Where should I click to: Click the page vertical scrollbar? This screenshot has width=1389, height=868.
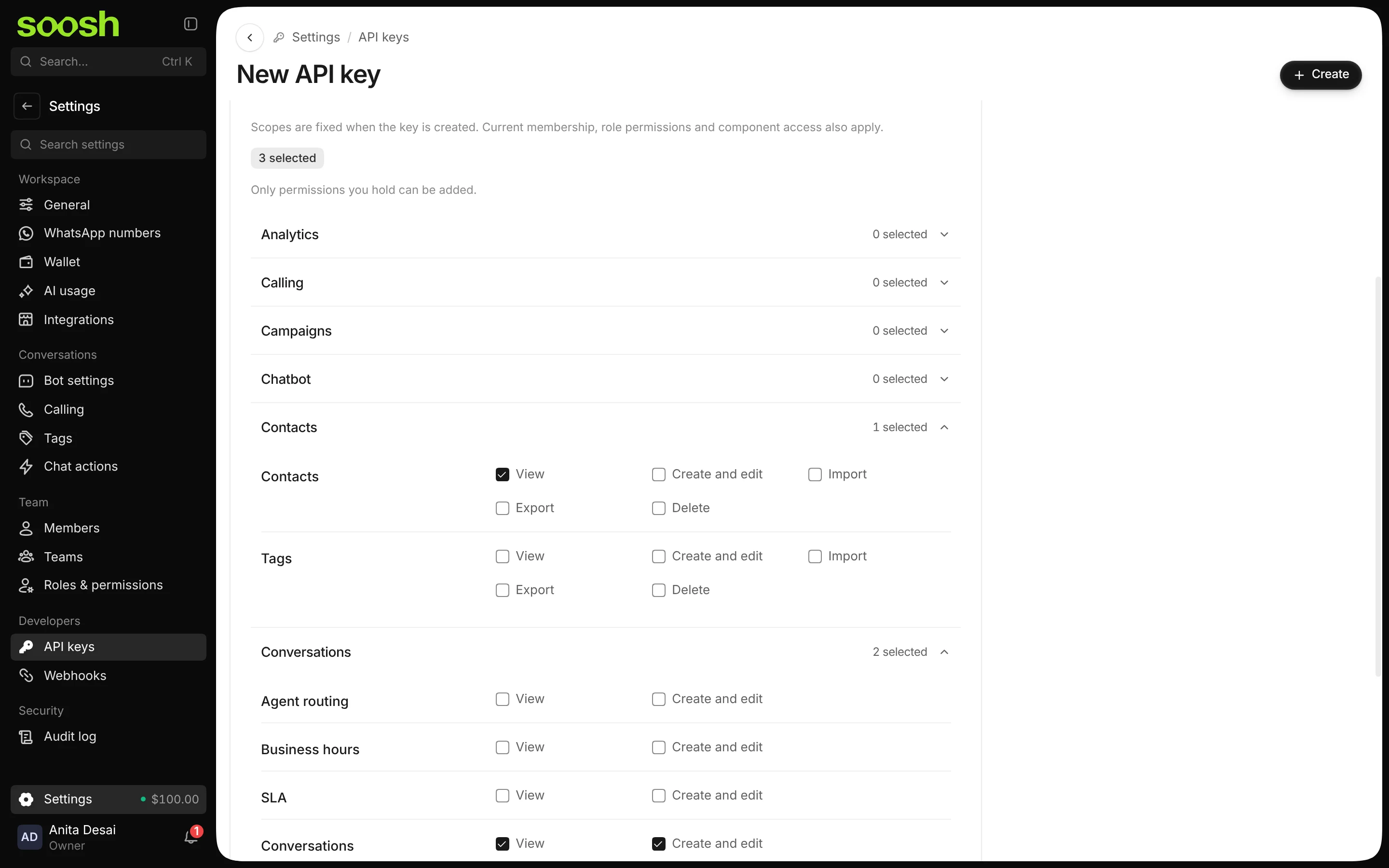1378,476
